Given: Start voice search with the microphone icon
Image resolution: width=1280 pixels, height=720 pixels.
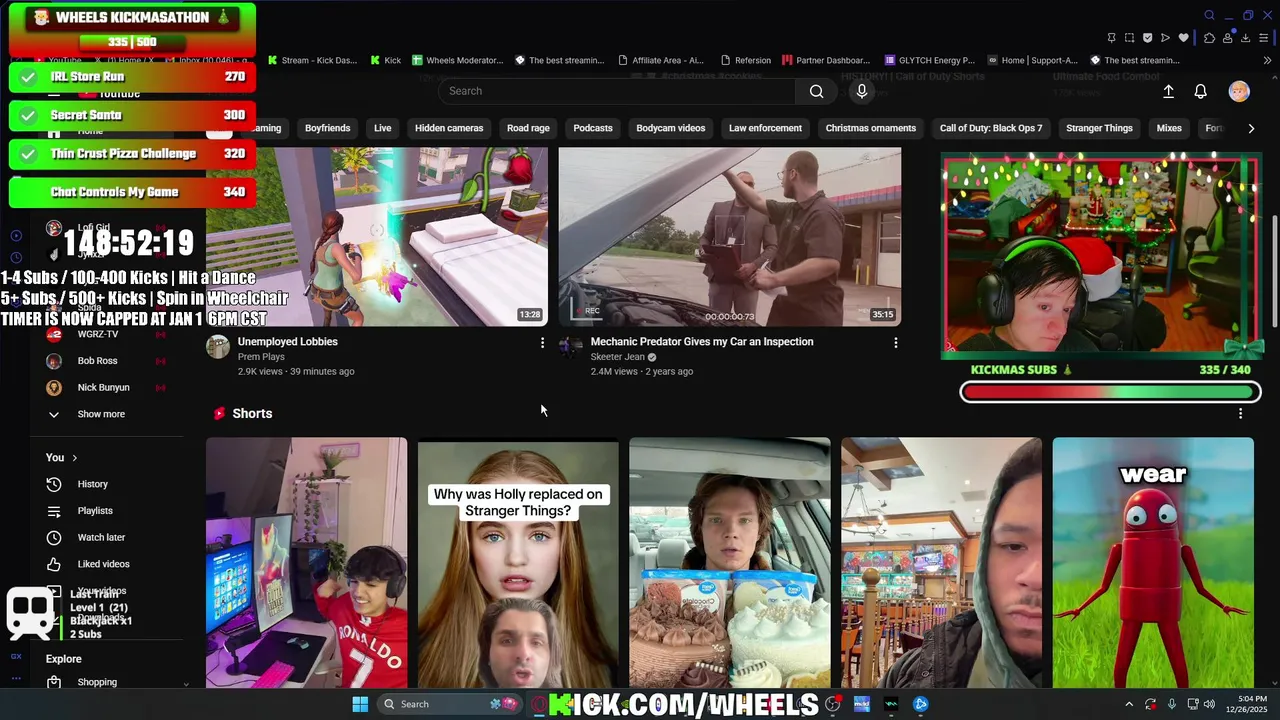Looking at the screenshot, I should pos(861,91).
